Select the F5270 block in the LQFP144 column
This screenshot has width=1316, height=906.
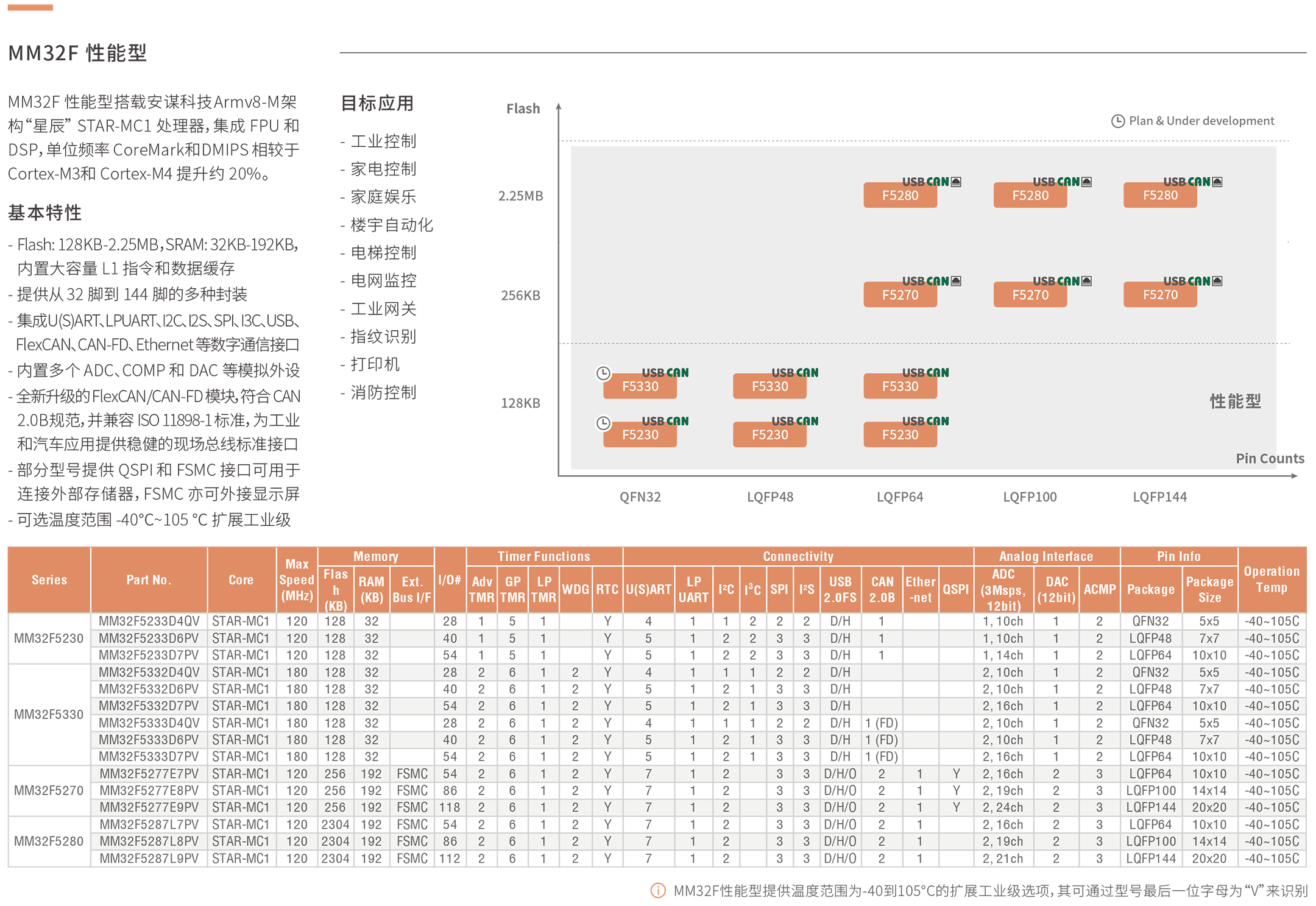pos(1160,295)
